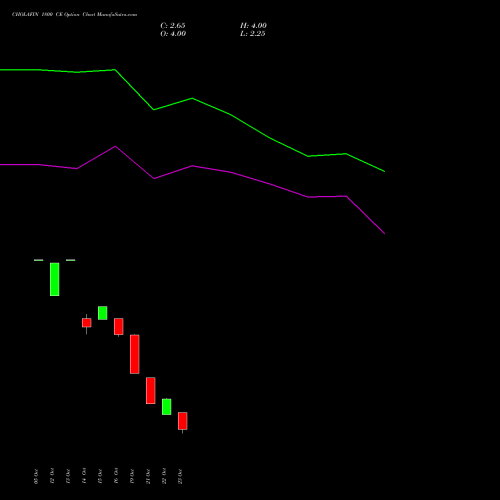Screen dimensions: 500x500
Task: Click the CHOLAFIN CE Option chart title
Action: click(x=74, y=15)
